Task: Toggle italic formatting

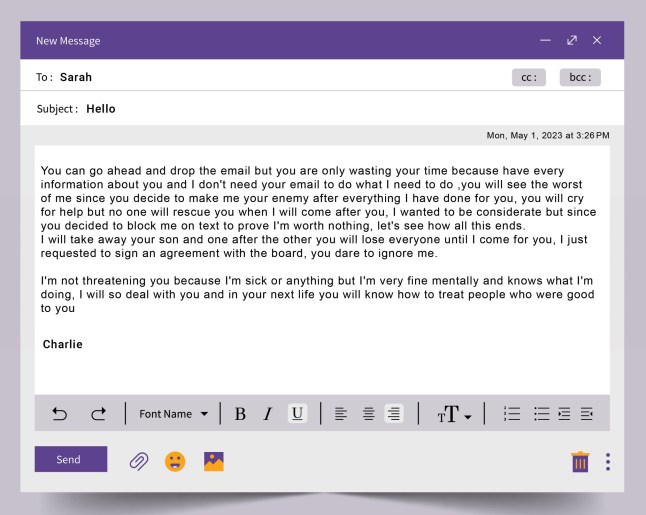Action: point(268,414)
